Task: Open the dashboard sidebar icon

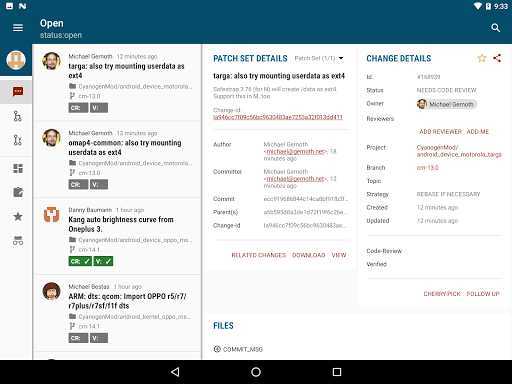Action: (x=18, y=169)
